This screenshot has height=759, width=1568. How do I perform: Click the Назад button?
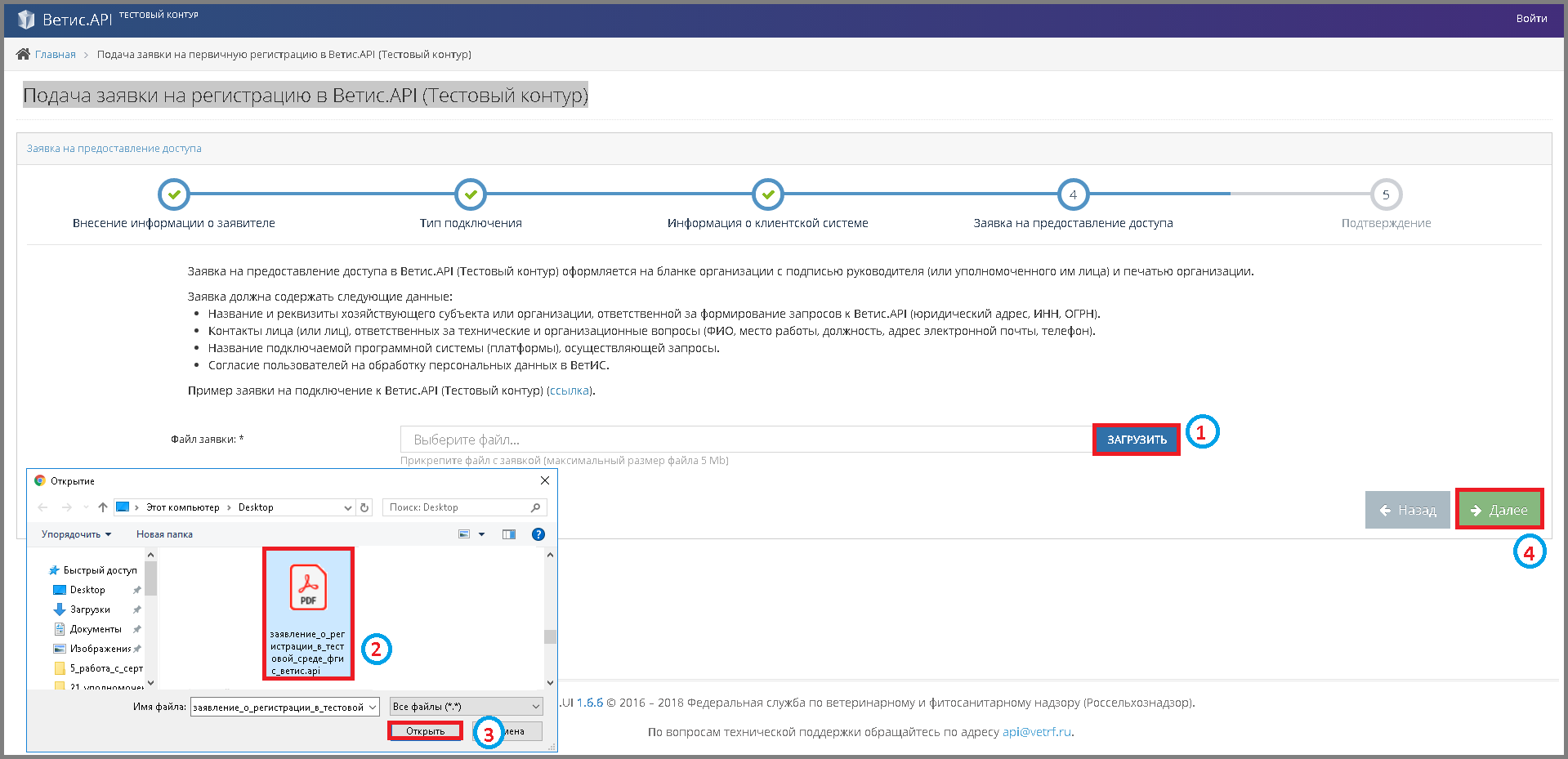(1408, 510)
